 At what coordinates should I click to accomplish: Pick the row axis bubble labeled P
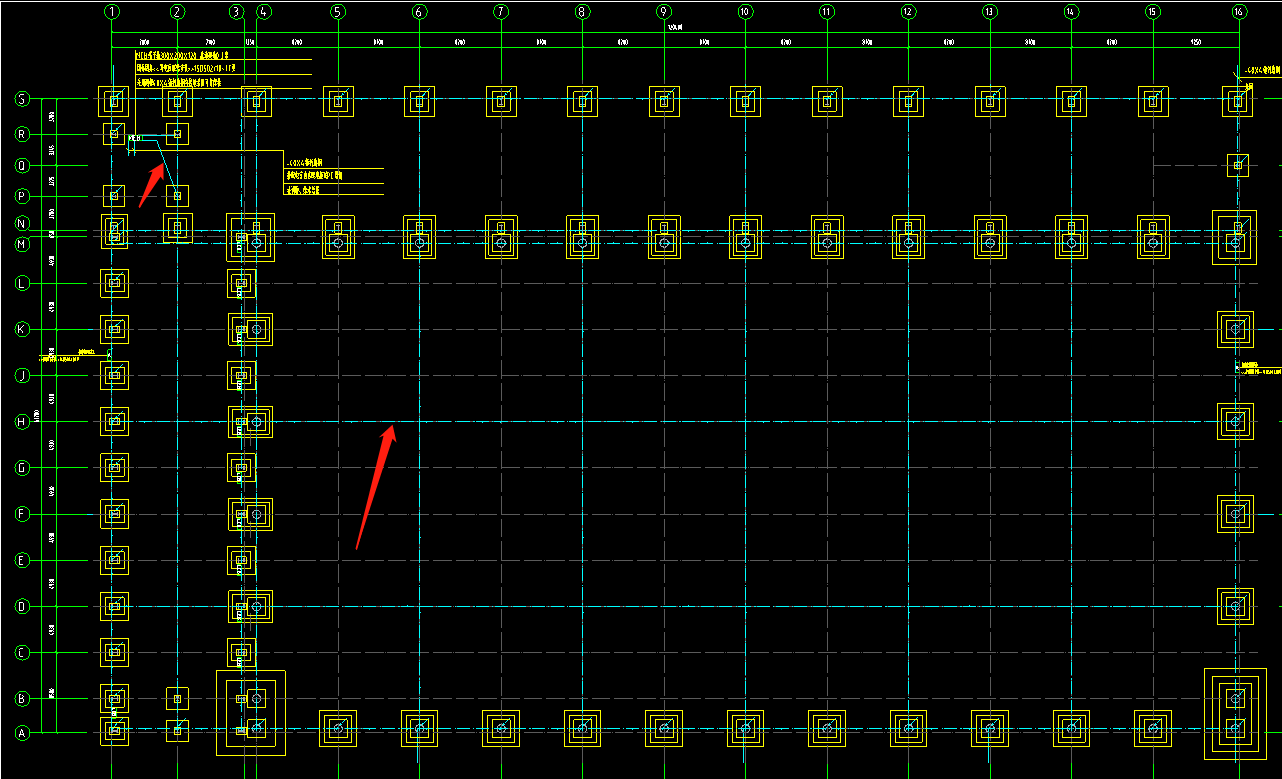(21, 196)
